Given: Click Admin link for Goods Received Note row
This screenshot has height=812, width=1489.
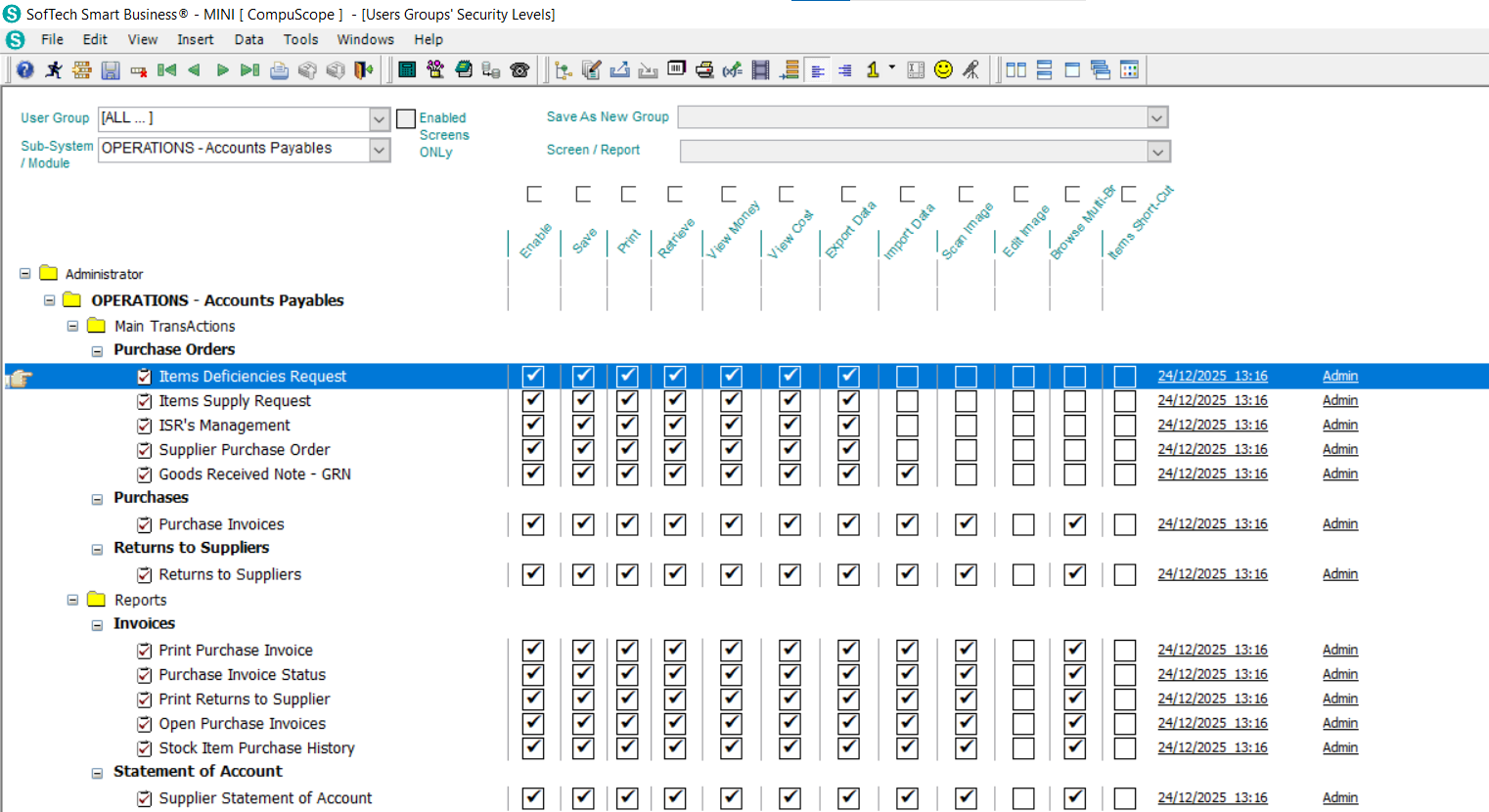Looking at the screenshot, I should 1339,474.
